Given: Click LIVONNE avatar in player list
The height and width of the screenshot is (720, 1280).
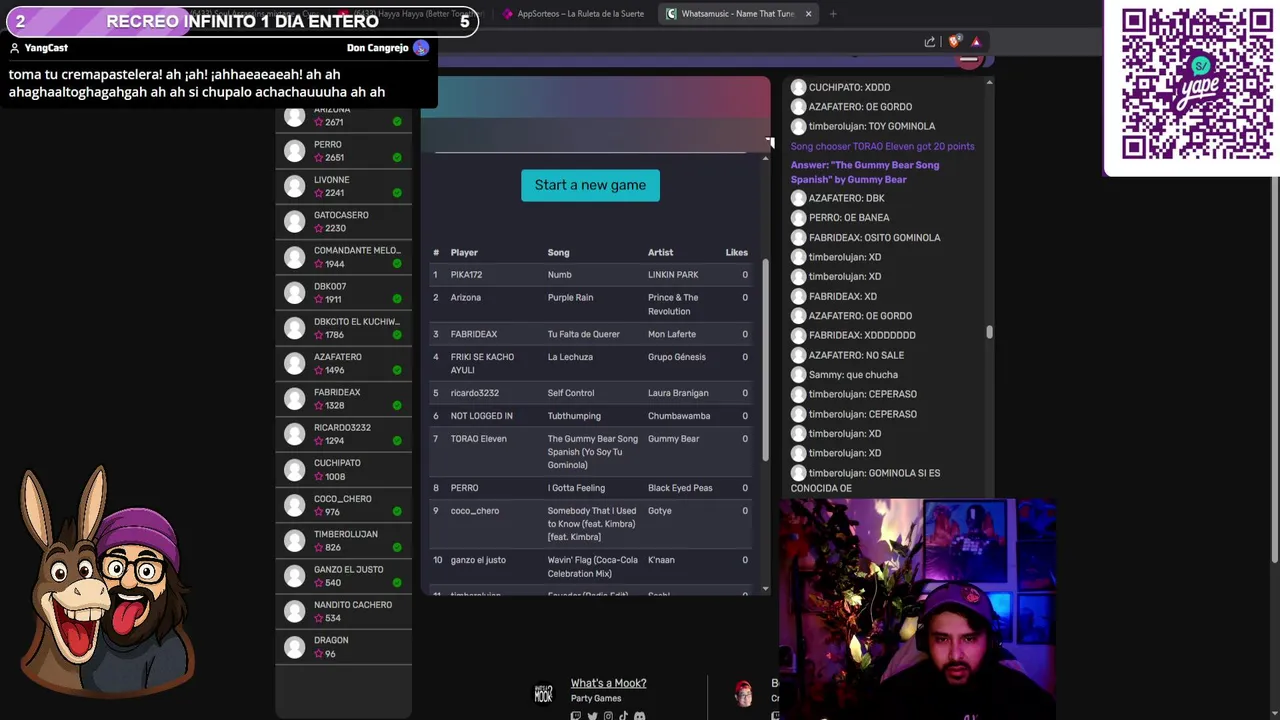Looking at the screenshot, I should [294, 186].
